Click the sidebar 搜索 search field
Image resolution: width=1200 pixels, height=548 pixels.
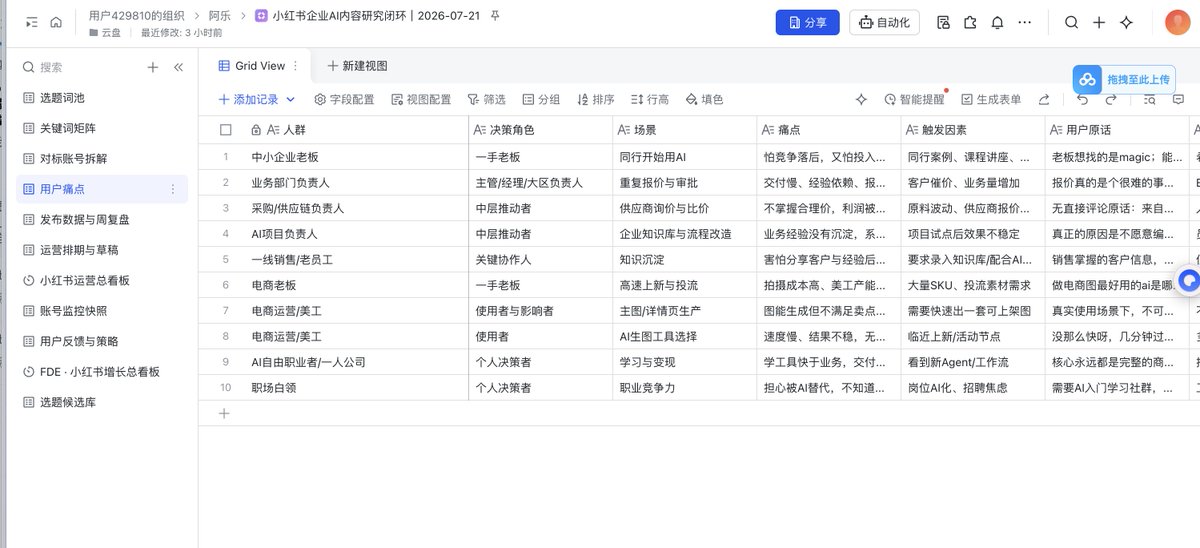80,67
